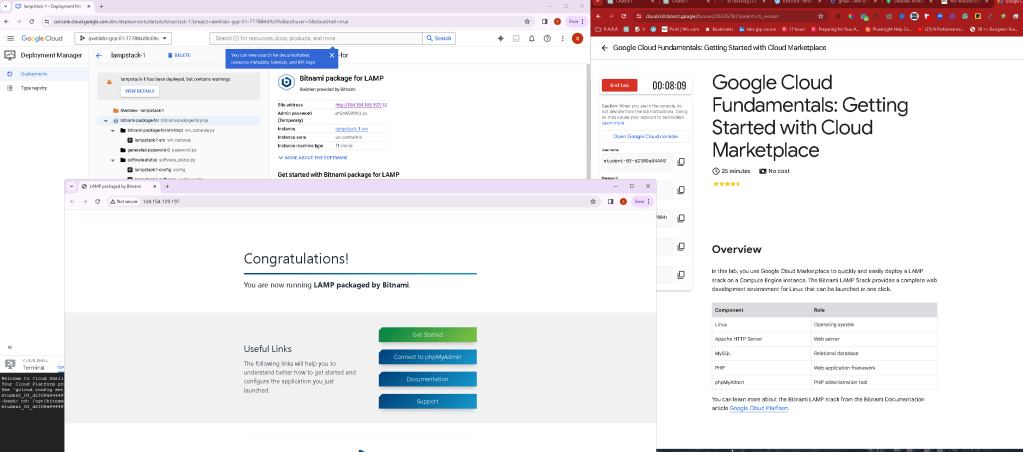Click the five-star rating under lab title
The width and height of the screenshot is (1023, 452).
point(726,184)
